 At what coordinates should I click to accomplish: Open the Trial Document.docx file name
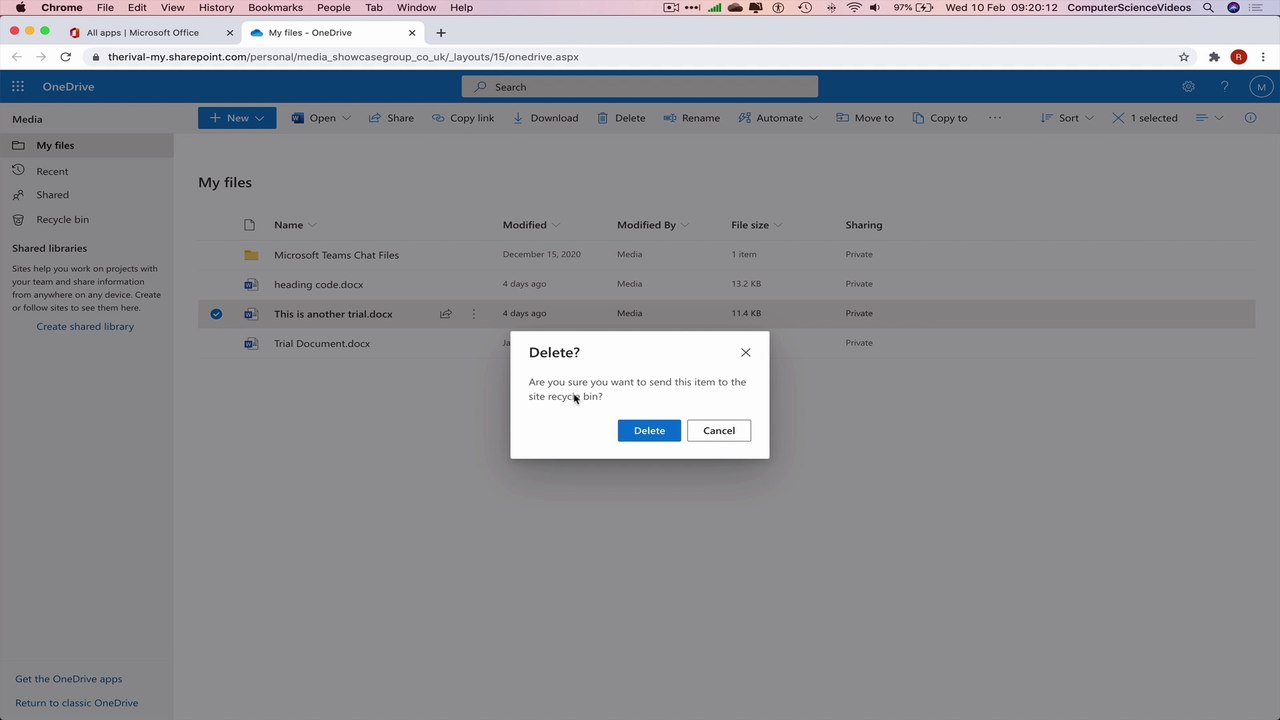[x=322, y=343]
